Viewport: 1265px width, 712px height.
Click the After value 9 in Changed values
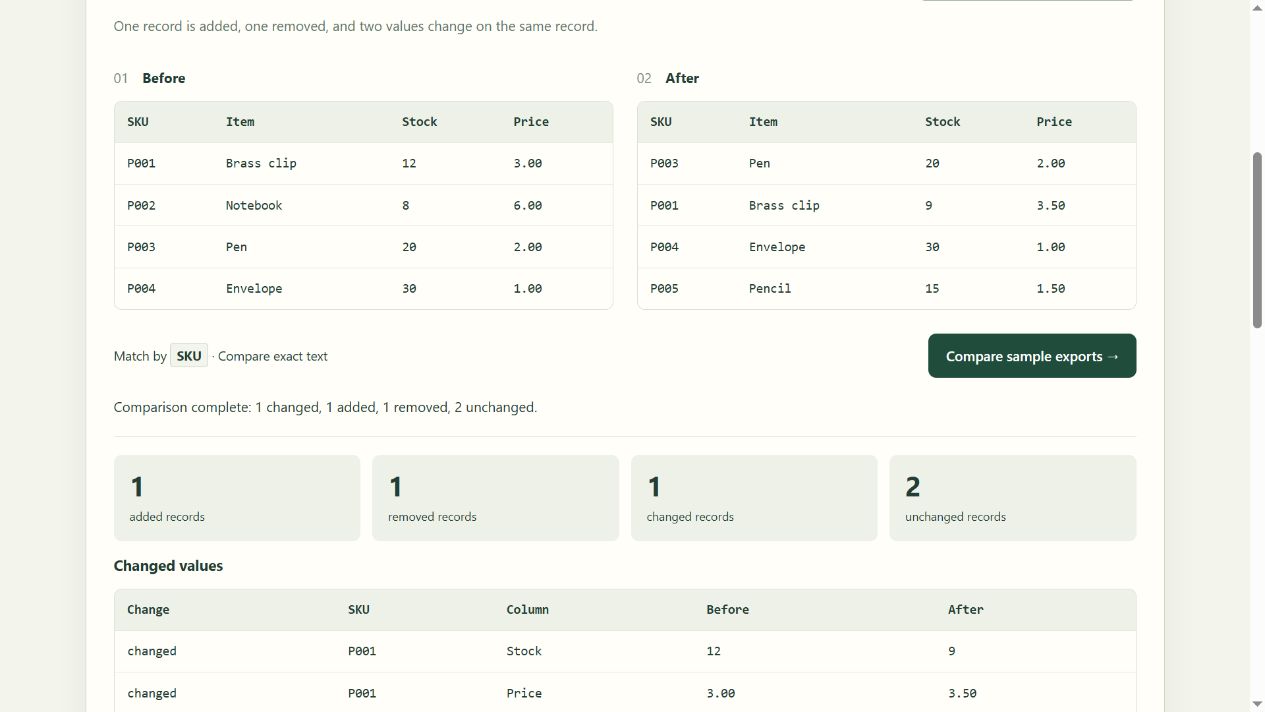coord(952,651)
